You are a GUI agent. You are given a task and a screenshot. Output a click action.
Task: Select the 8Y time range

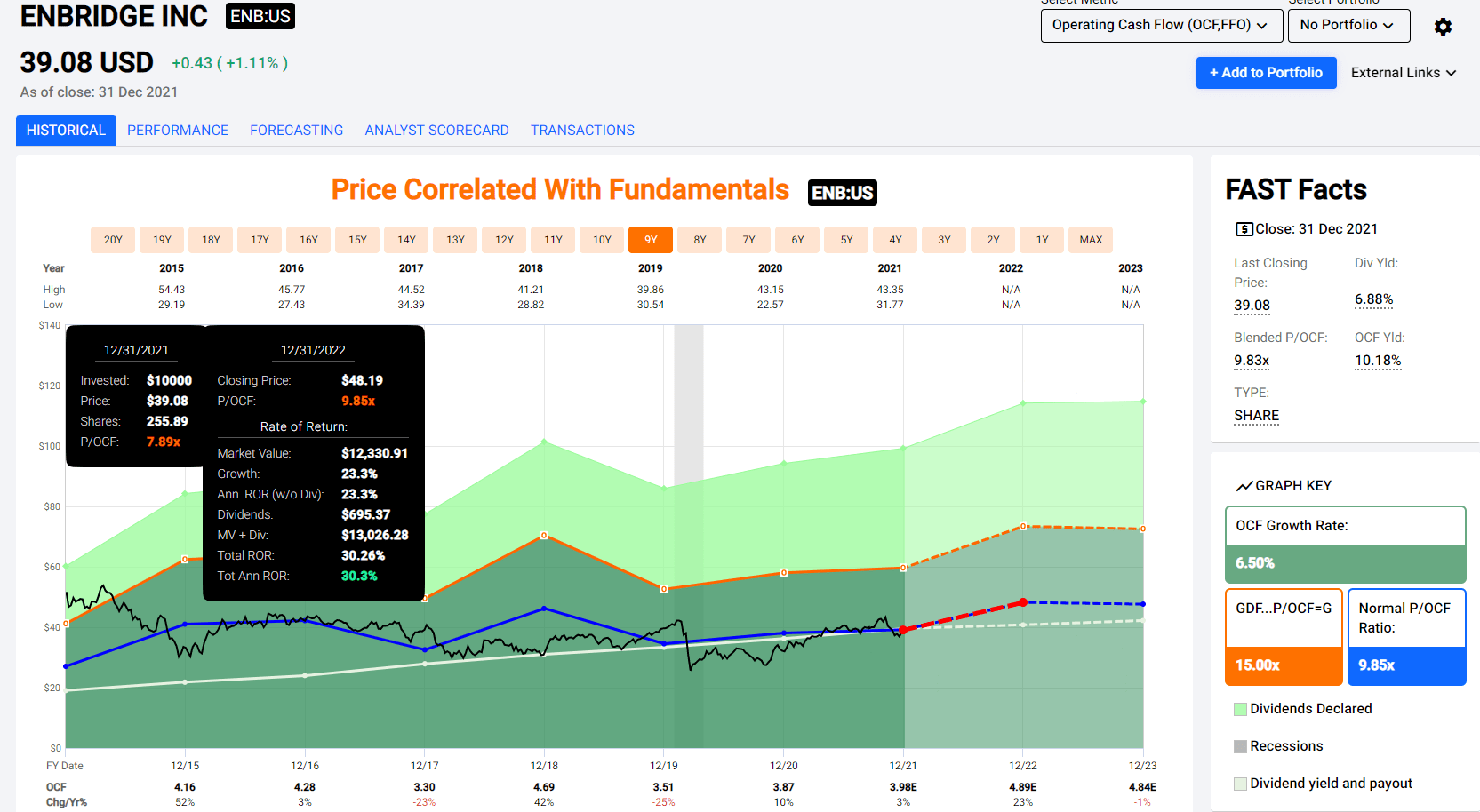(x=700, y=240)
